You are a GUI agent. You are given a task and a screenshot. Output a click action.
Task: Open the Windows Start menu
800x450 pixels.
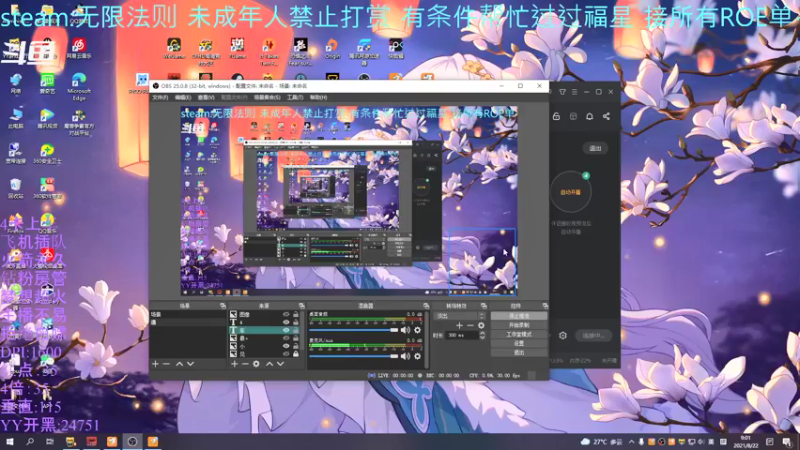(x=10, y=441)
